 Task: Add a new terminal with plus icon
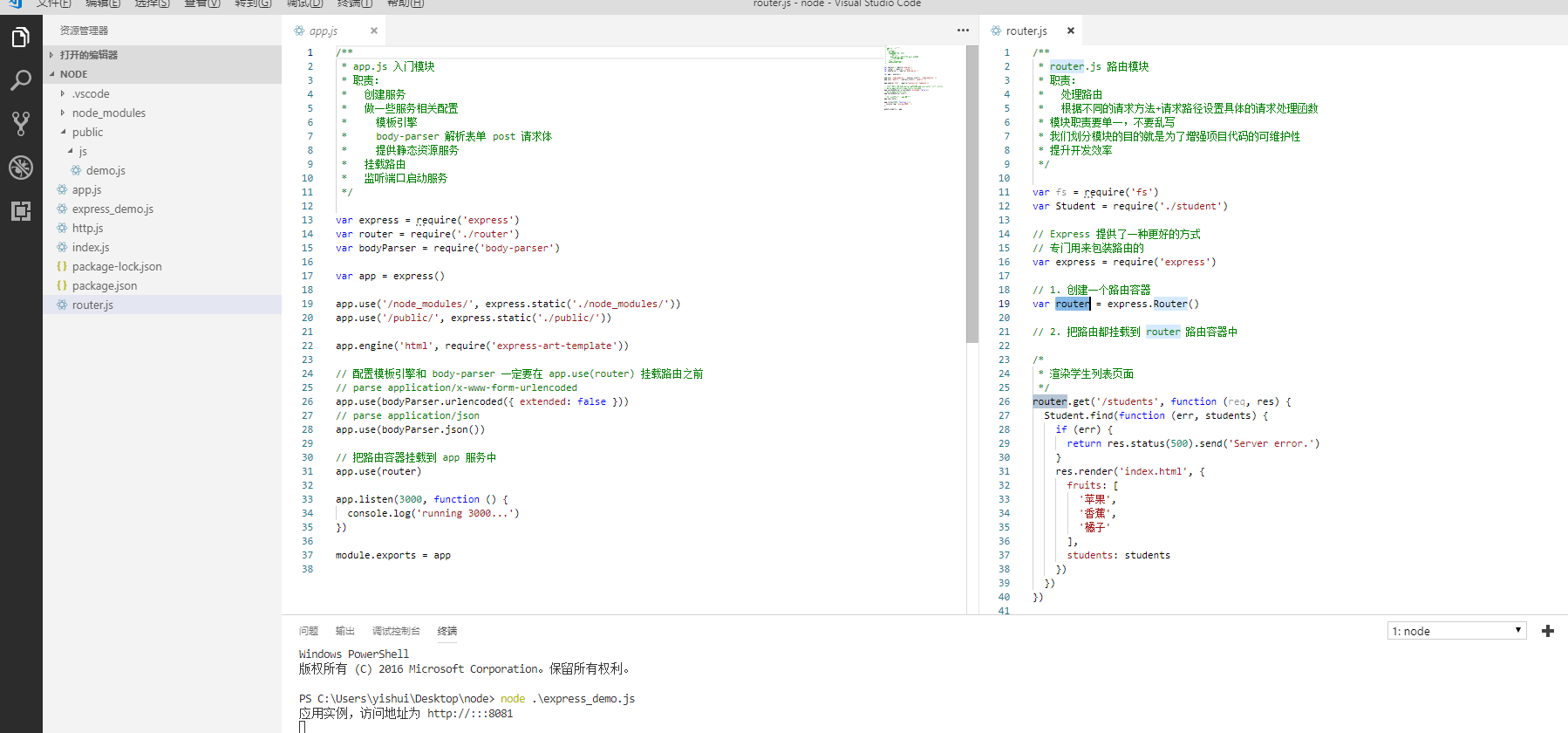click(x=1548, y=631)
